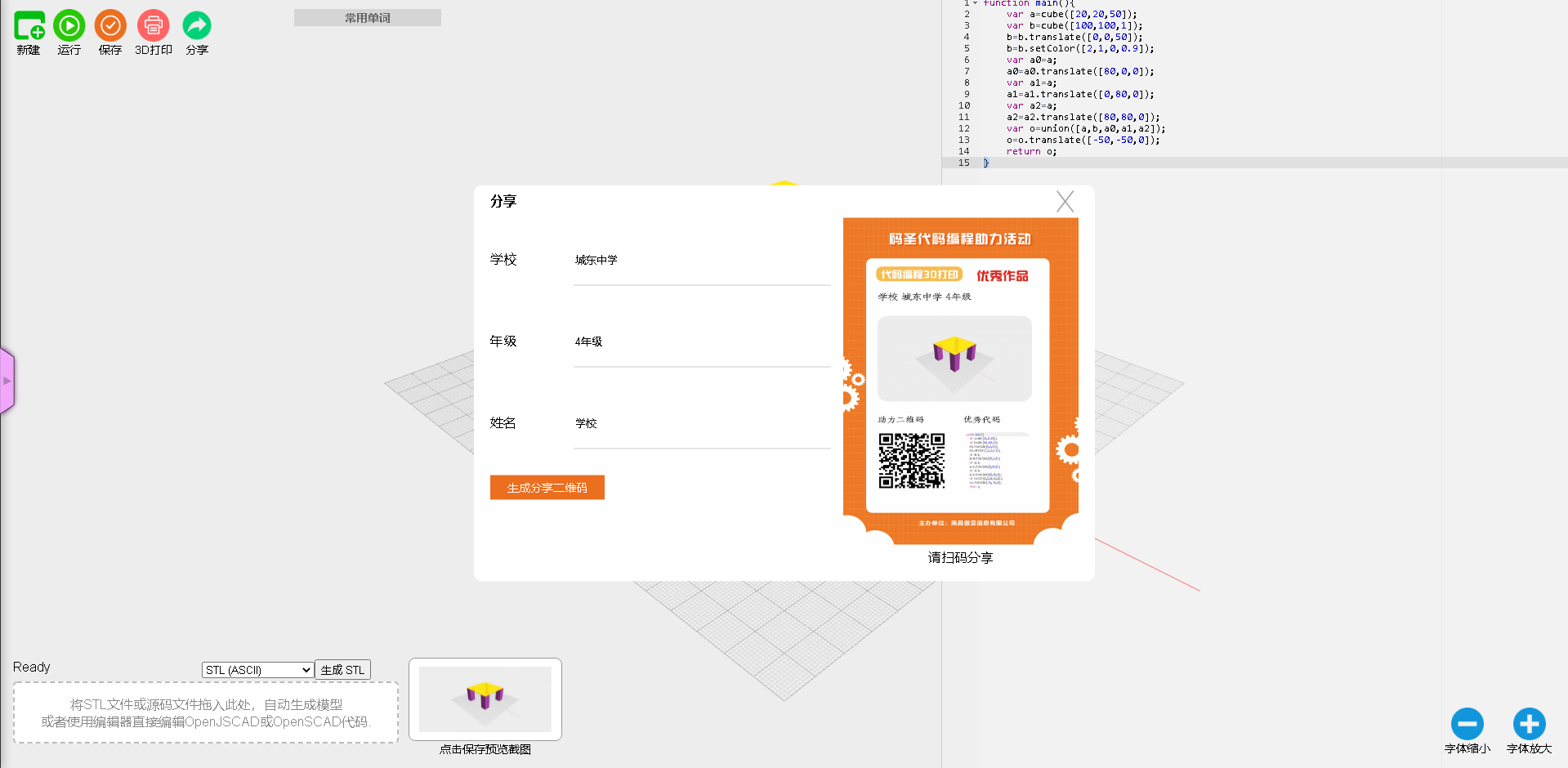
Task: Click the 新建 (New) icon
Action: (29, 27)
